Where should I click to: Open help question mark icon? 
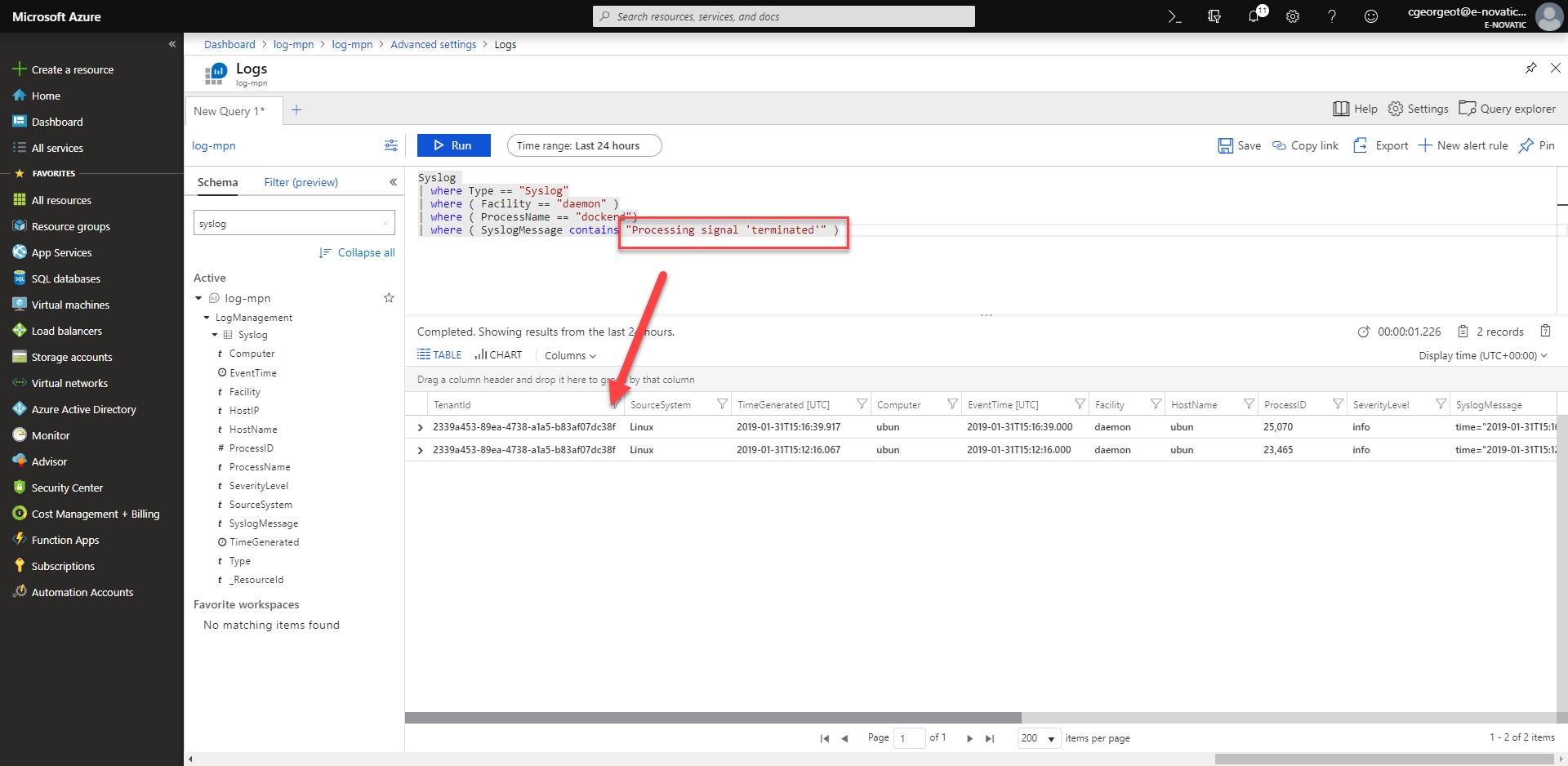[1332, 16]
